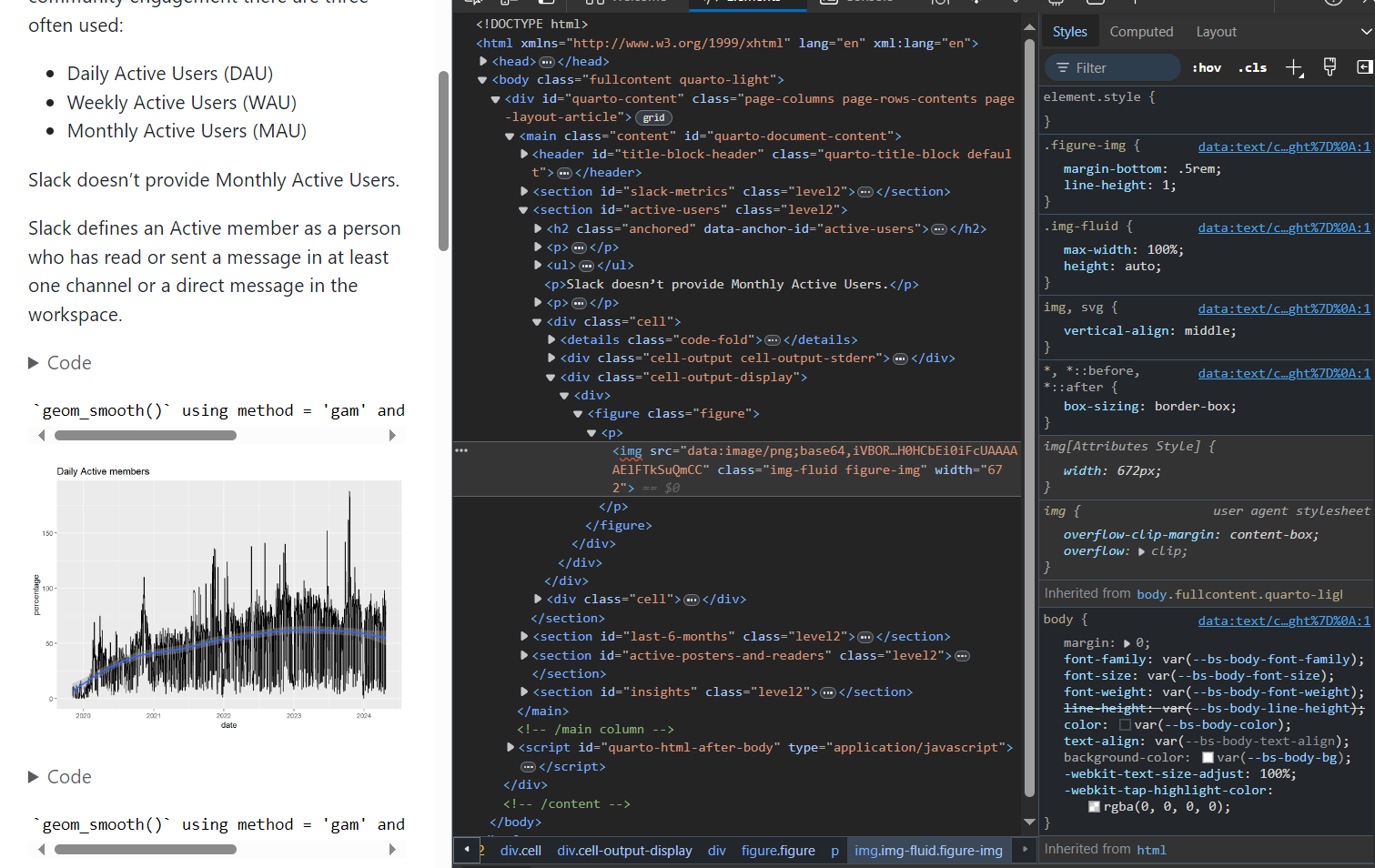Open source link for .figure-img rule
Viewport: 1375px width, 868px height.
tap(1284, 146)
